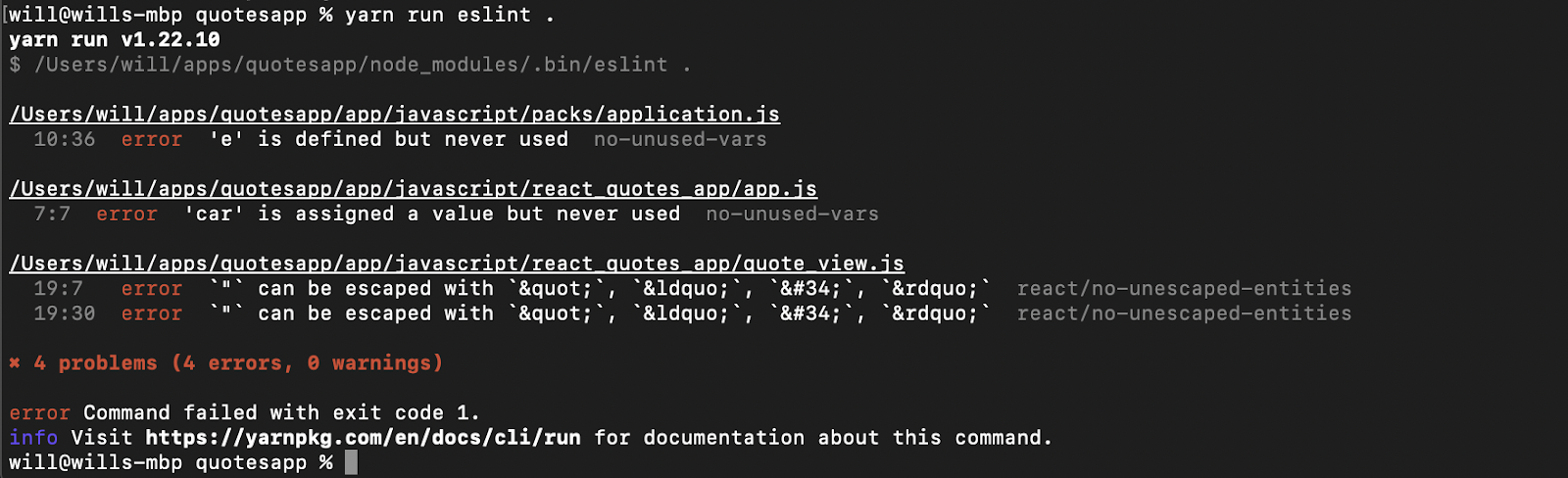Open the yarnpkg.com docs URL
Image resolution: width=1568 pixels, height=478 pixels.
pyautogui.click(x=364, y=437)
